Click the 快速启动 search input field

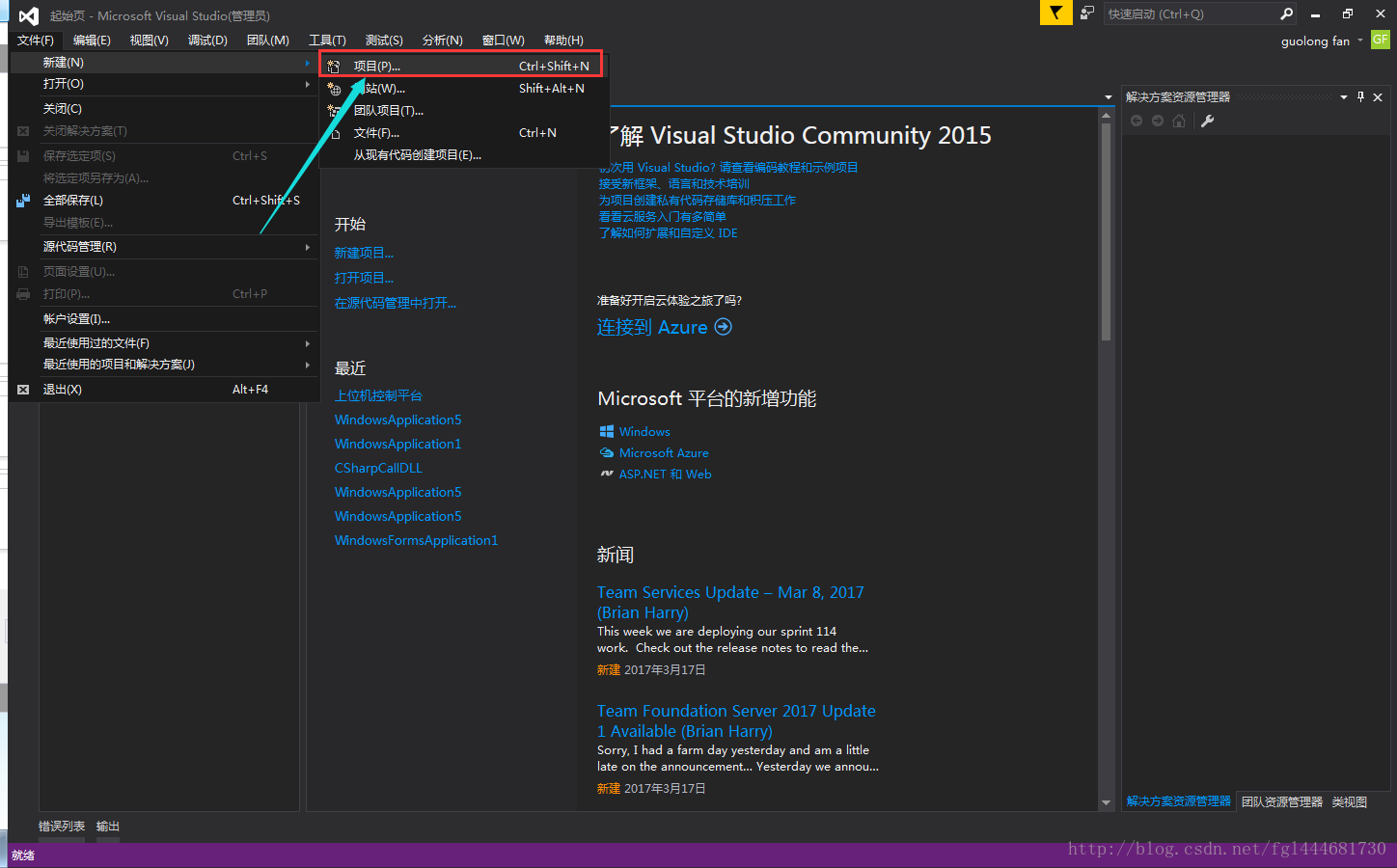1190,14
